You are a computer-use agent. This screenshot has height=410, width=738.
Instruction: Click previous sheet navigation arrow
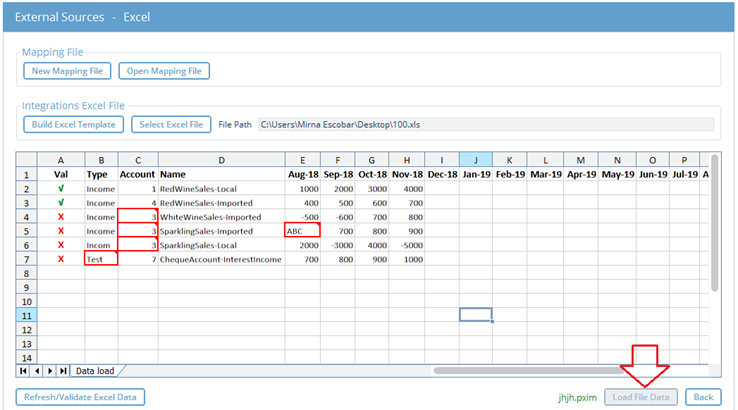pyautogui.click(x=37, y=371)
